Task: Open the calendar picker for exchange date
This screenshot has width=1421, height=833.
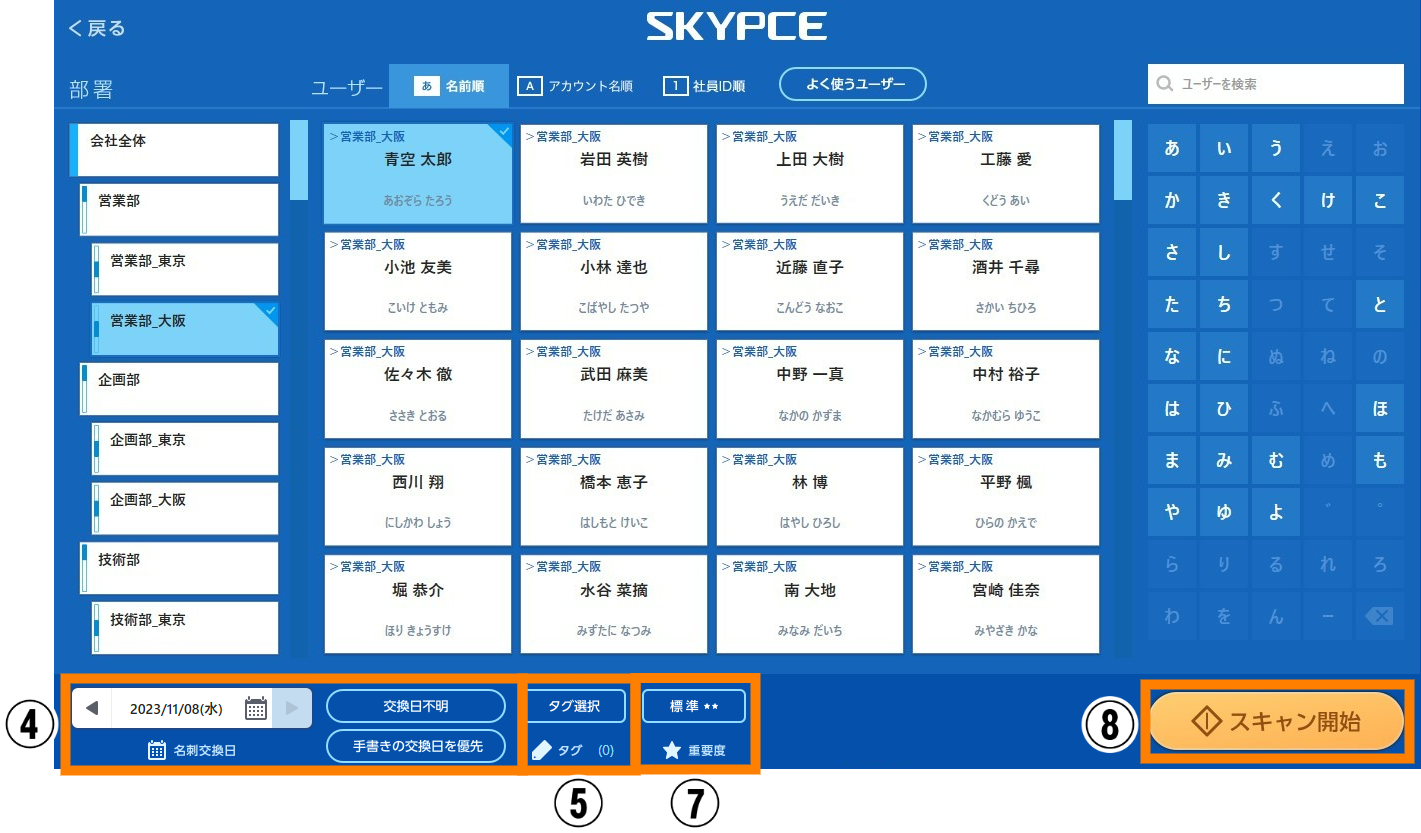Action: [256, 708]
